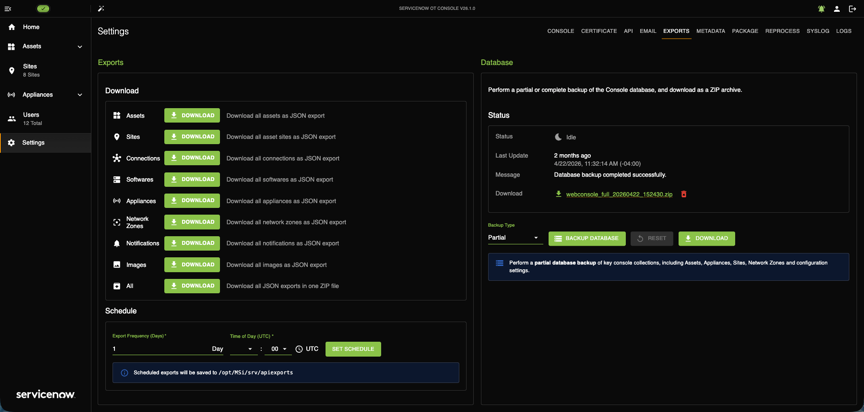Click the Home house icon
Viewport: 864px width, 412px height.
pos(12,27)
